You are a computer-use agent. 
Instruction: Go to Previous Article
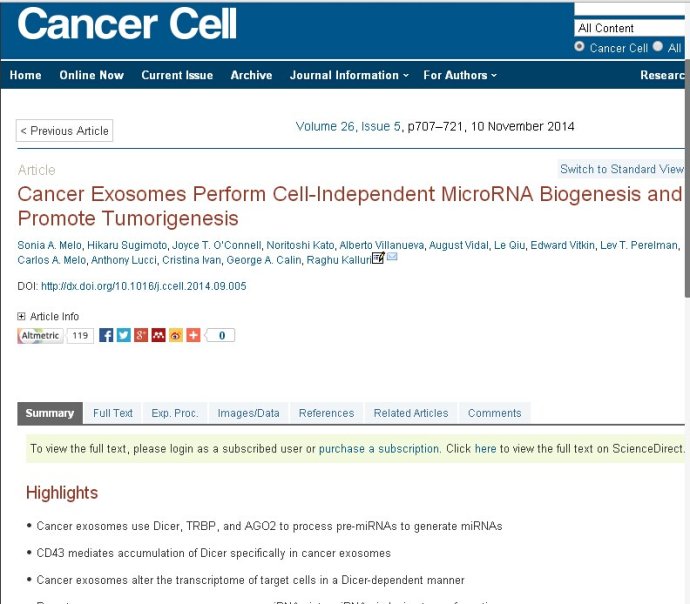(64, 131)
